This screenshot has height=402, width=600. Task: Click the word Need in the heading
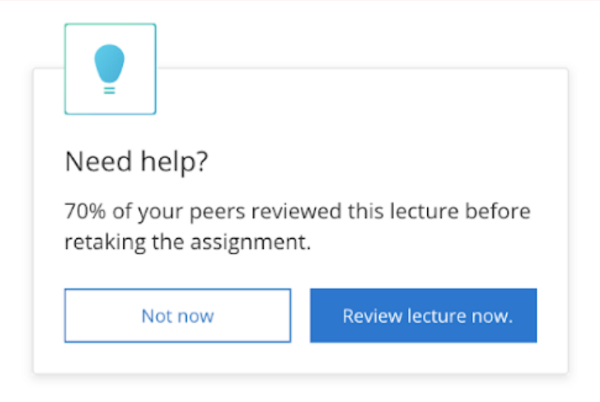tap(89, 162)
